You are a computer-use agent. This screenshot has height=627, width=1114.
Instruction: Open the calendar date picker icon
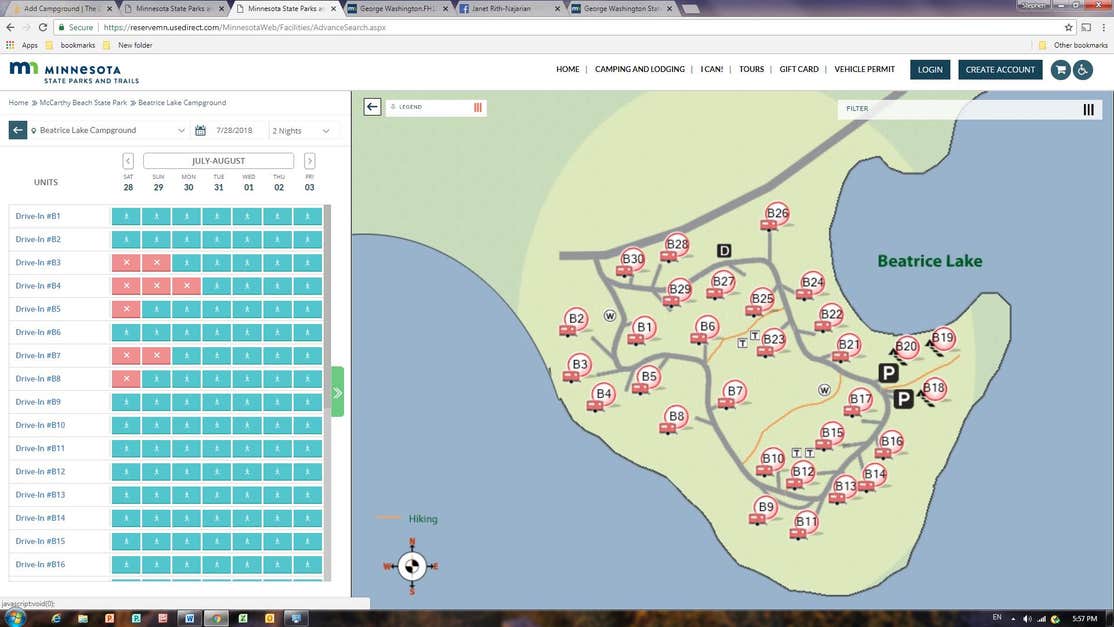(x=201, y=131)
